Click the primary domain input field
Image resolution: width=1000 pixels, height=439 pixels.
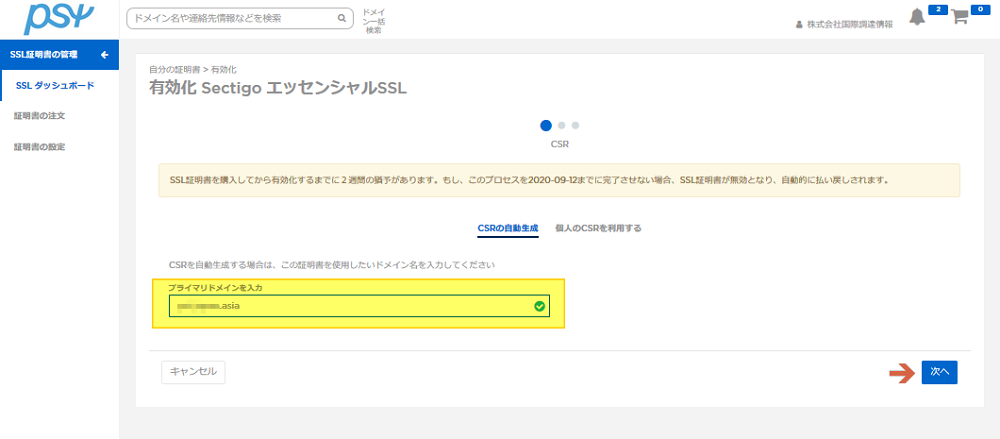(359, 306)
